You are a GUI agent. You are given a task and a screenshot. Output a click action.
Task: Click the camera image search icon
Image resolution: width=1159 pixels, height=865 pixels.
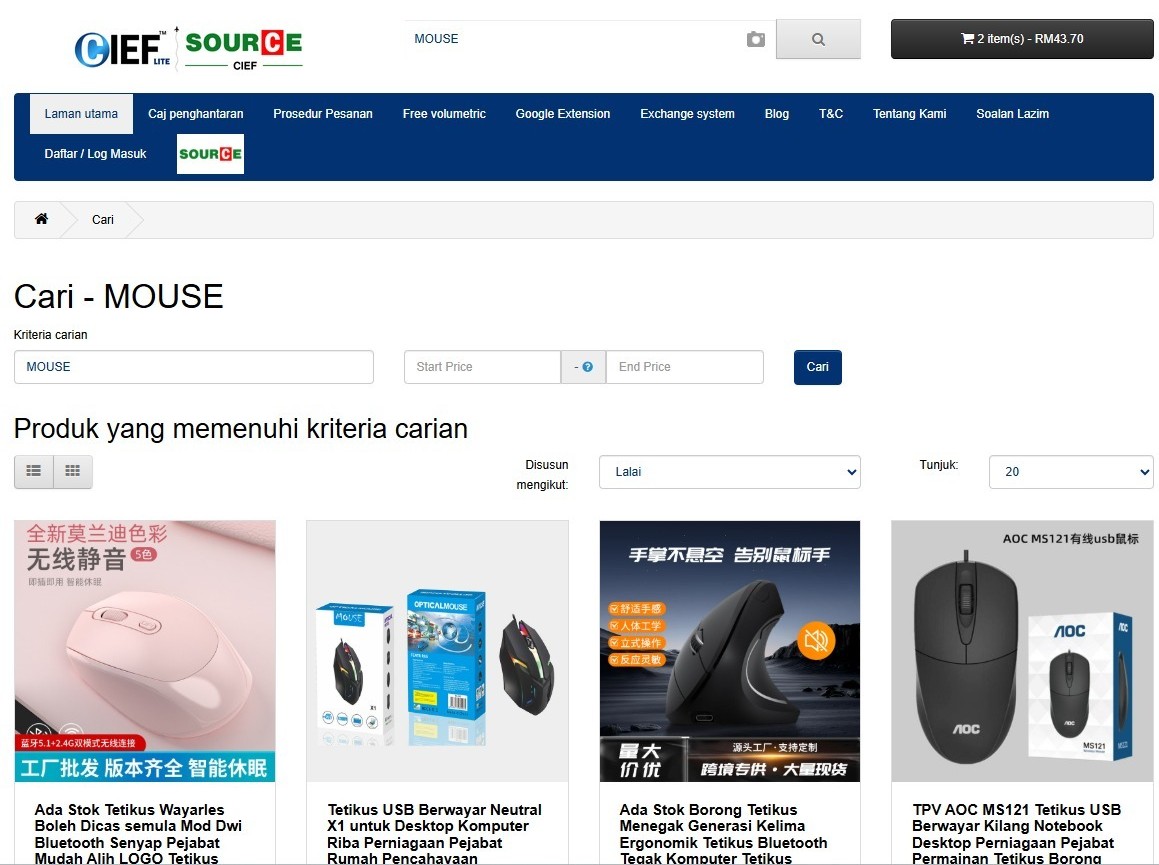click(755, 39)
